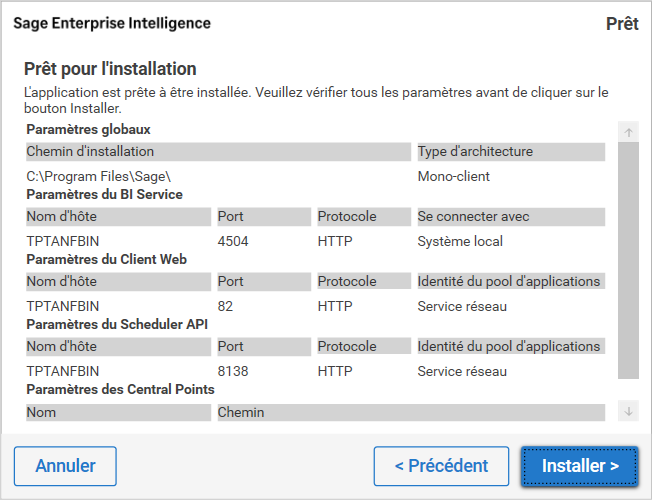Click the Mono-client architecture value

[x=453, y=176]
